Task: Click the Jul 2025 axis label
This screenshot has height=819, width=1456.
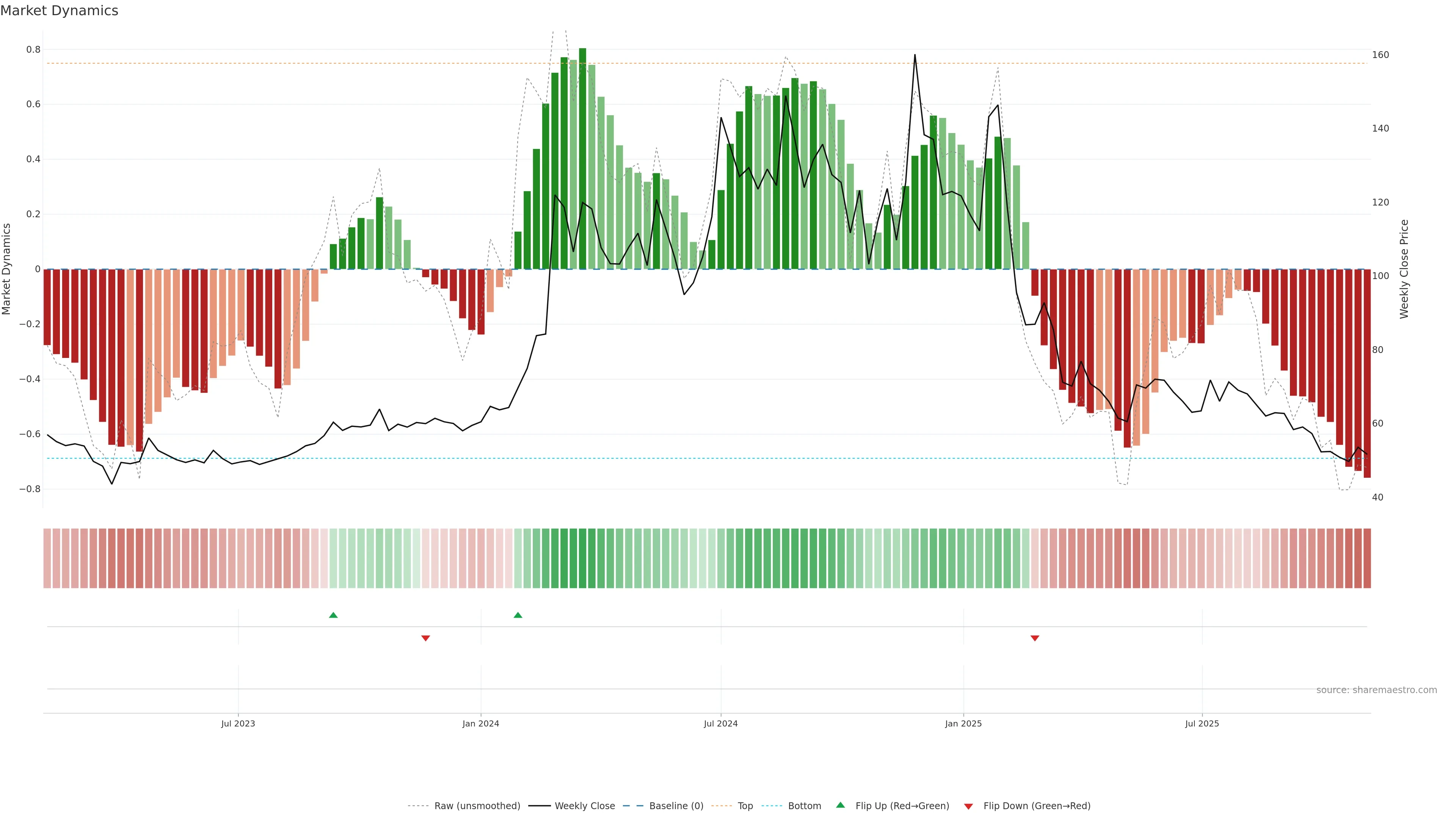Action: click(x=1202, y=723)
